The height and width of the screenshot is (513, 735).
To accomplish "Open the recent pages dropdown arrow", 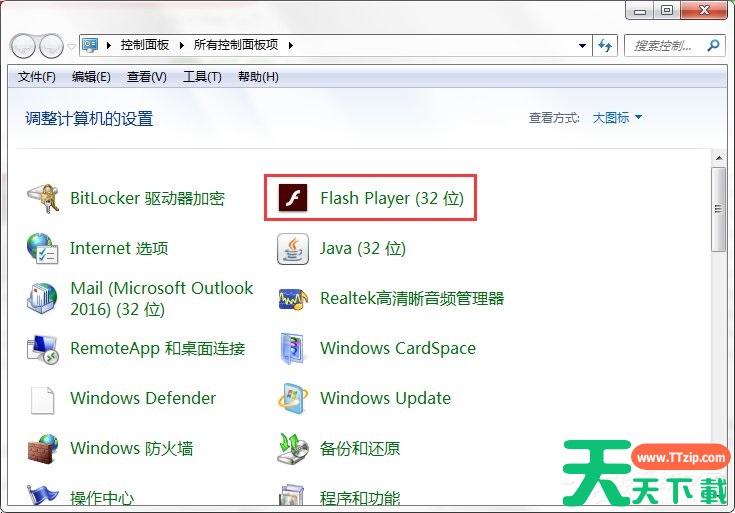I will coord(71,46).
